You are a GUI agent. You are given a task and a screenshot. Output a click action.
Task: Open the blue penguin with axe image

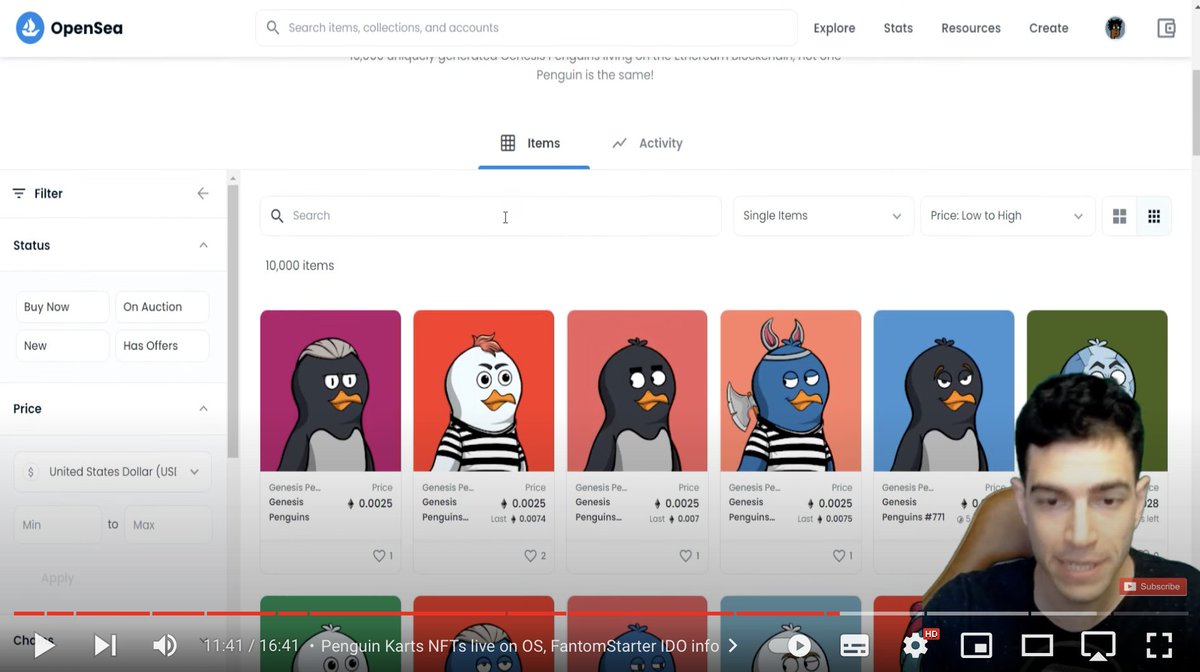pos(790,391)
